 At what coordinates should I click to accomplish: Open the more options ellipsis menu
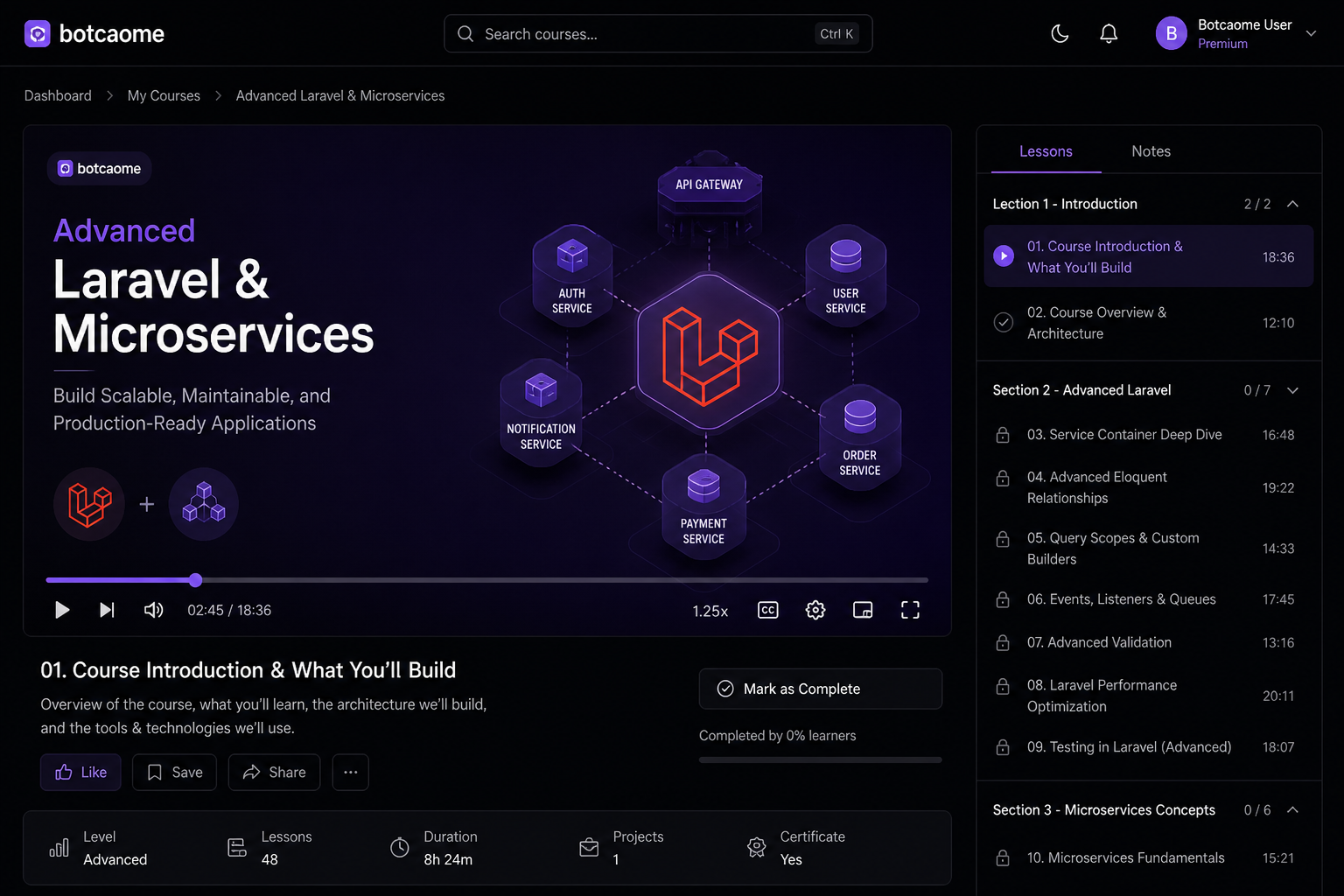350,772
